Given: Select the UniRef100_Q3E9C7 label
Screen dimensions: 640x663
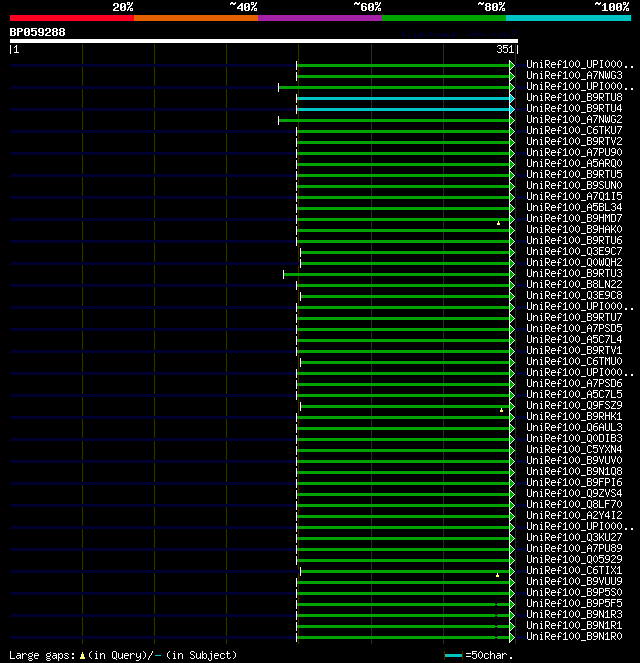Looking at the screenshot, I should [x=574, y=251].
